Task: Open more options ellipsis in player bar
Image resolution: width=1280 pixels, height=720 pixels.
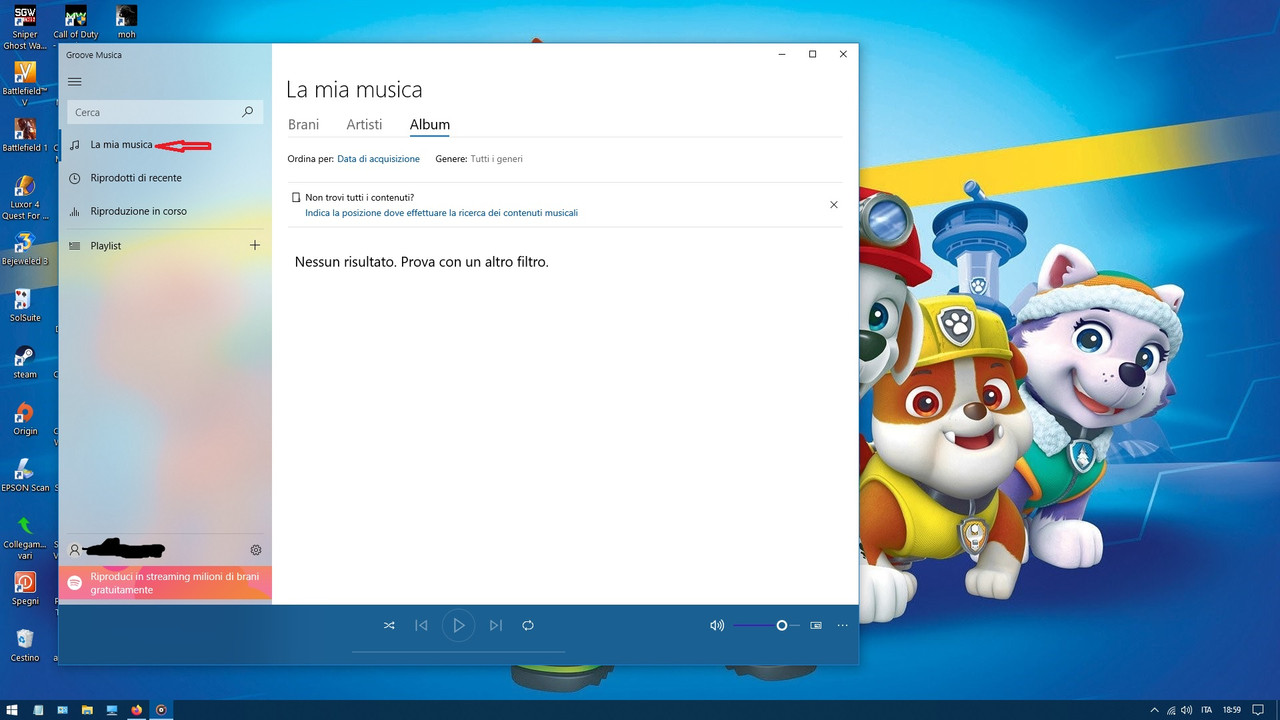Action: pyautogui.click(x=843, y=625)
